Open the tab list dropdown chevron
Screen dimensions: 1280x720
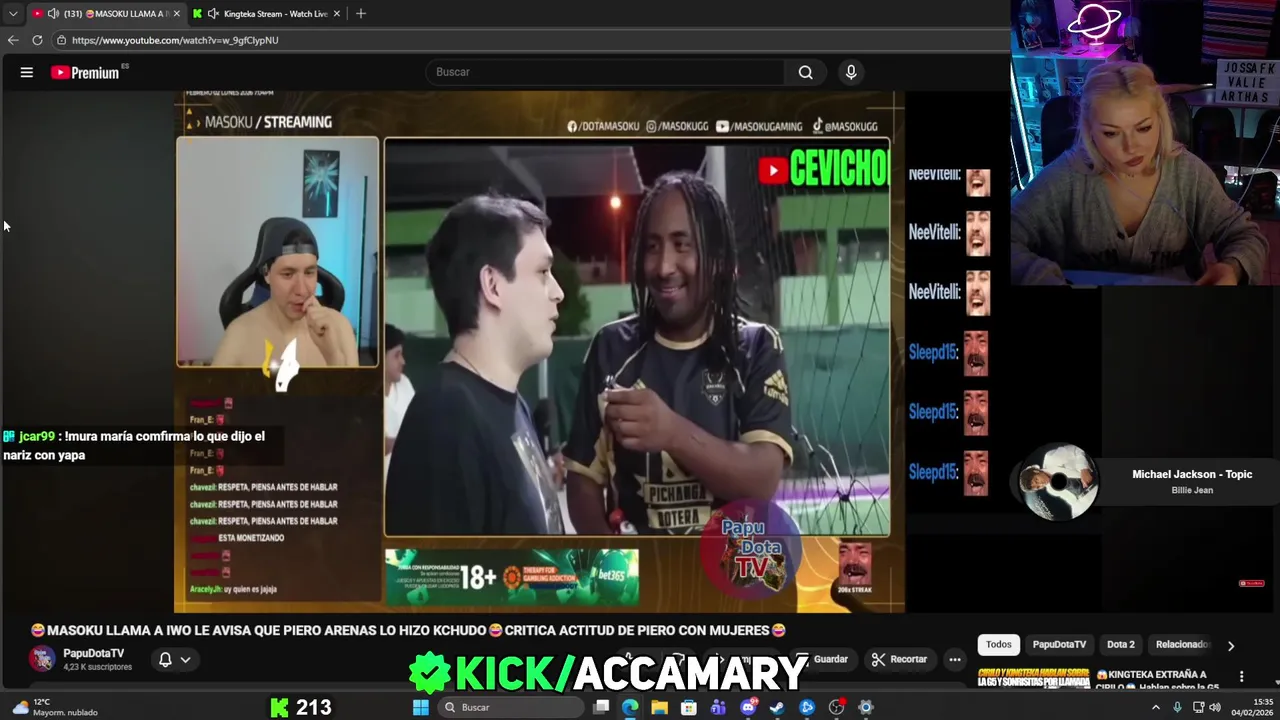tap(13, 14)
